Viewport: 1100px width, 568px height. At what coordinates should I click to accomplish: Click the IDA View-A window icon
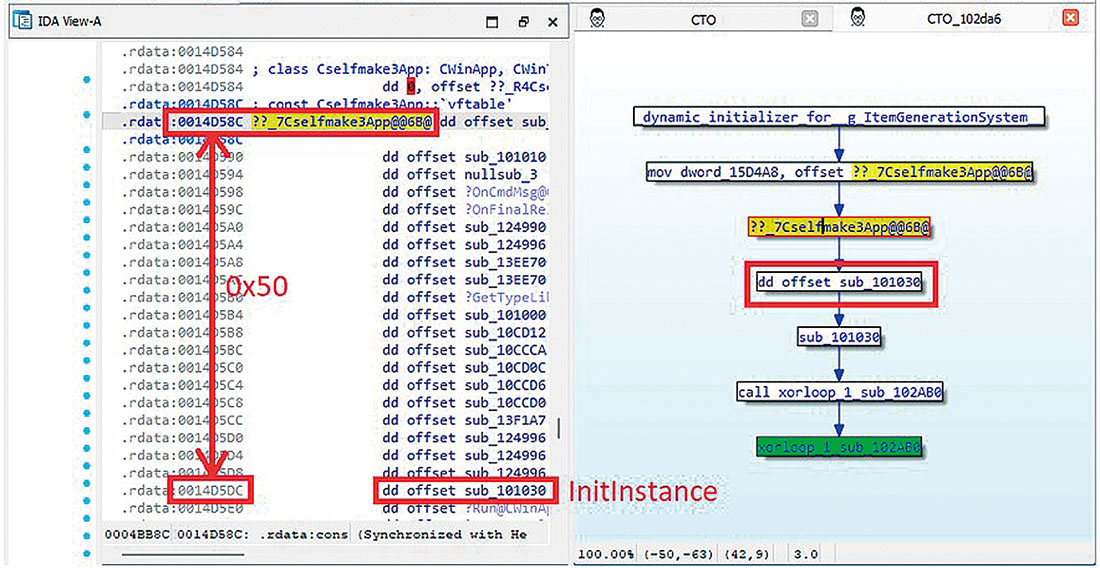tap(18, 21)
